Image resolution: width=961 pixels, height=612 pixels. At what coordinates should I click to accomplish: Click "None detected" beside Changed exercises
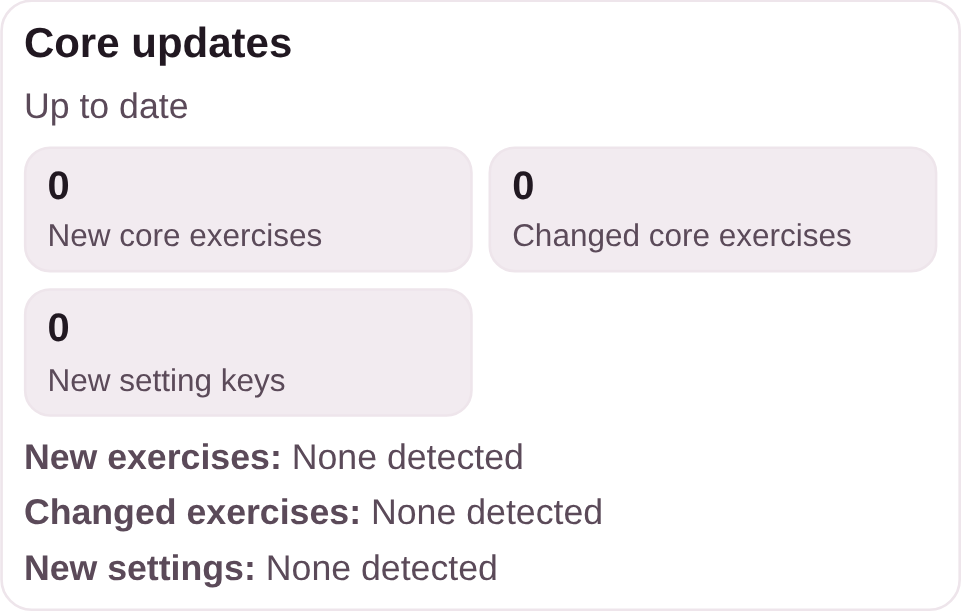(x=487, y=512)
